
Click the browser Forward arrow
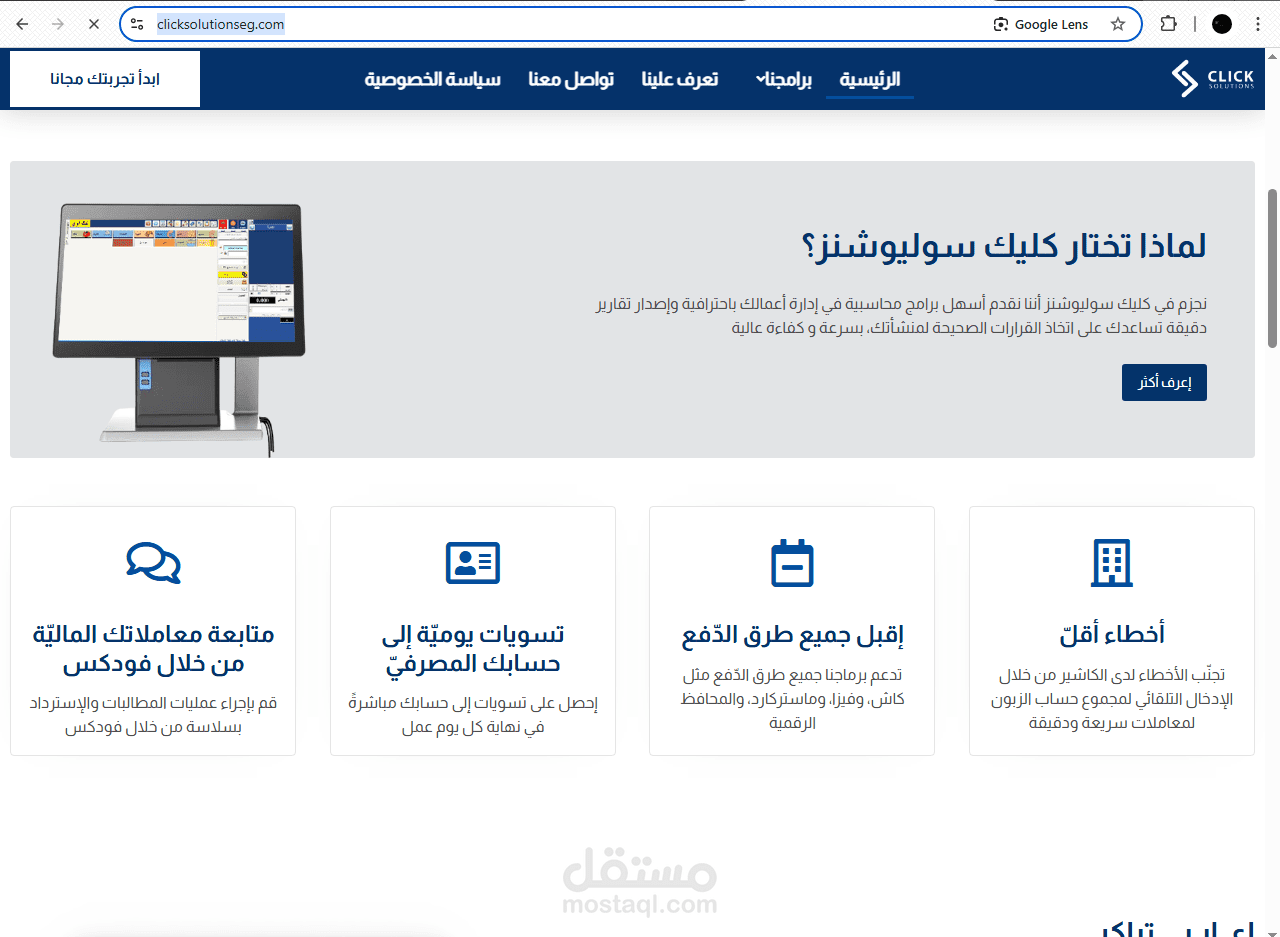click(x=57, y=24)
